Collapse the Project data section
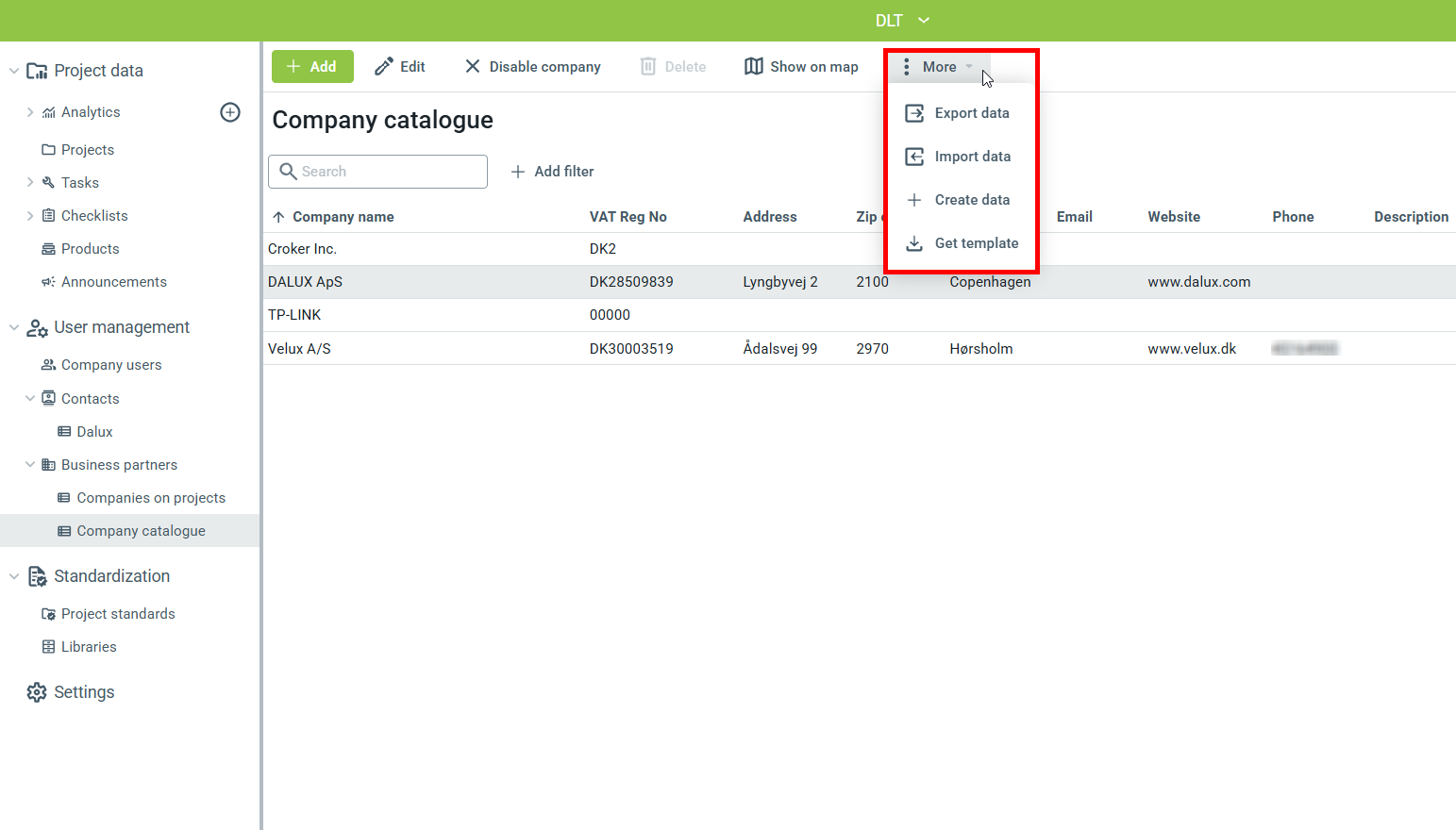The height and width of the screenshot is (830, 1456). [x=14, y=71]
